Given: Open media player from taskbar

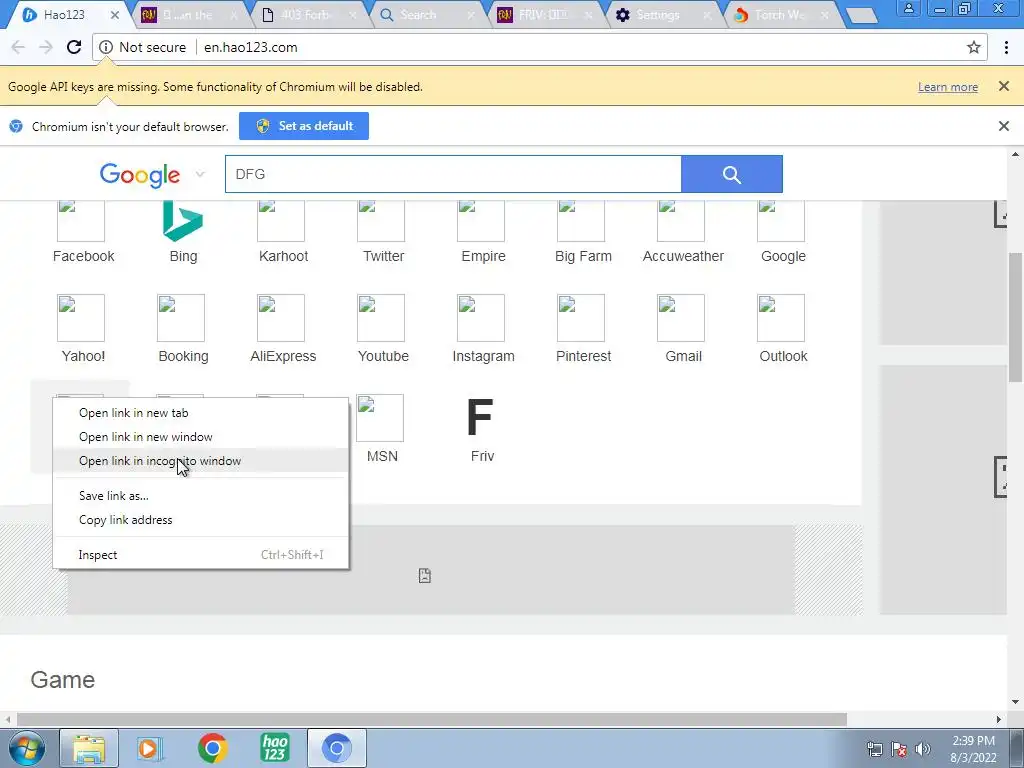Looking at the screenshot, I should point(150,748).
